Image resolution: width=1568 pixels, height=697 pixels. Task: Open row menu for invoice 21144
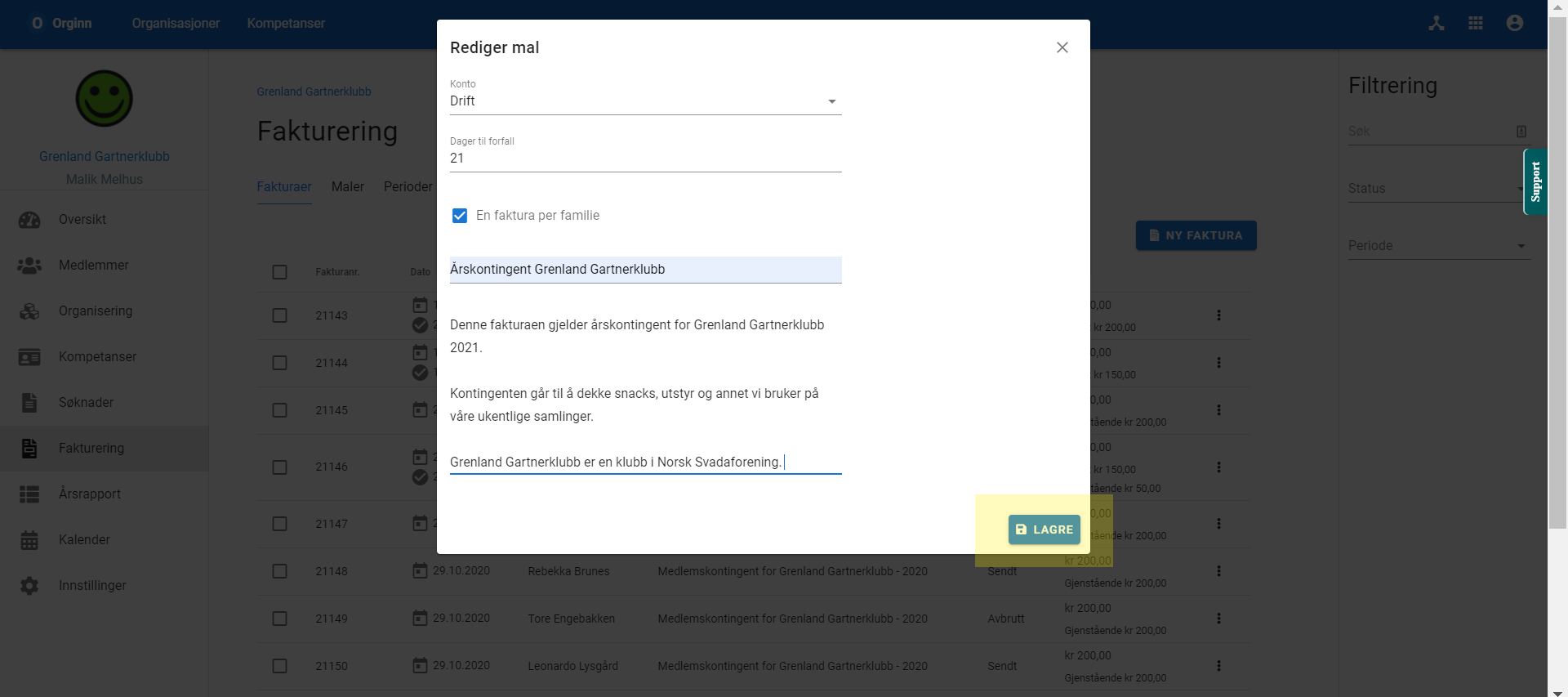tap(1218, 363)
